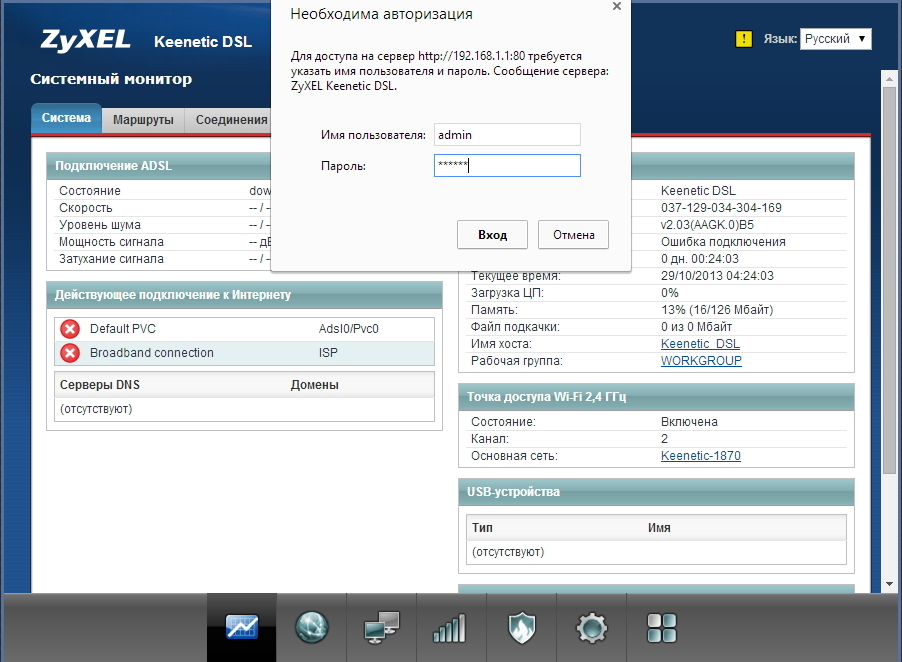Open the System settings gear section

coord(591,627)
